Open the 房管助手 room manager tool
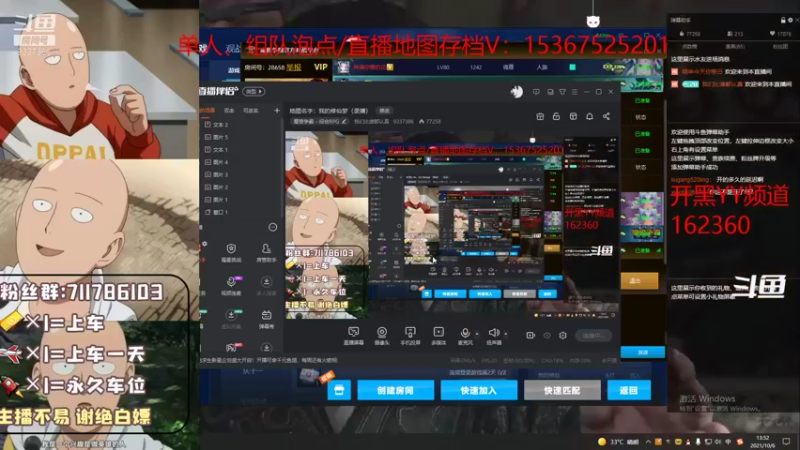 (266, 252)
